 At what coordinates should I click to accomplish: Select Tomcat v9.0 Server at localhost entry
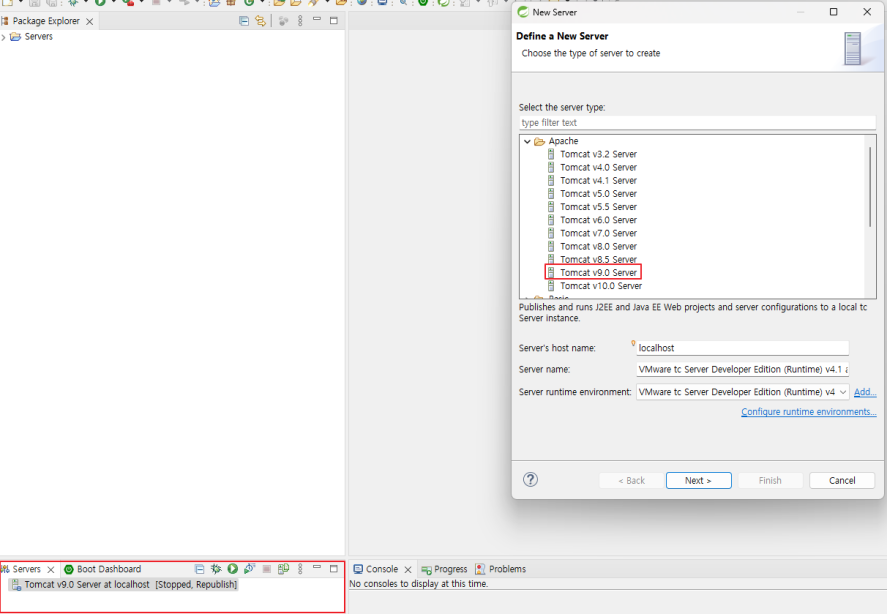124,584
